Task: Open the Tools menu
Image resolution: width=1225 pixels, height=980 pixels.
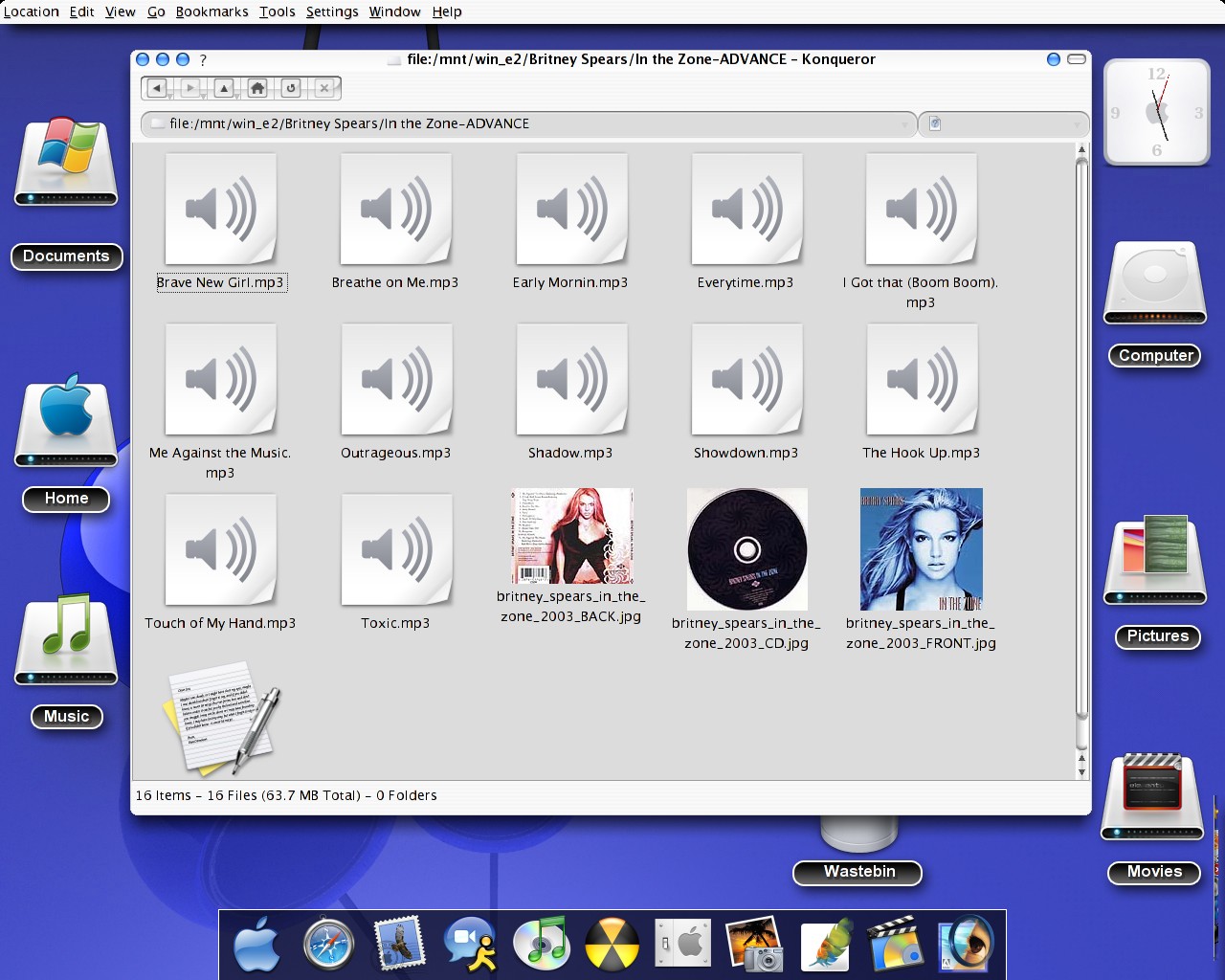Action: tap(277, 11)
